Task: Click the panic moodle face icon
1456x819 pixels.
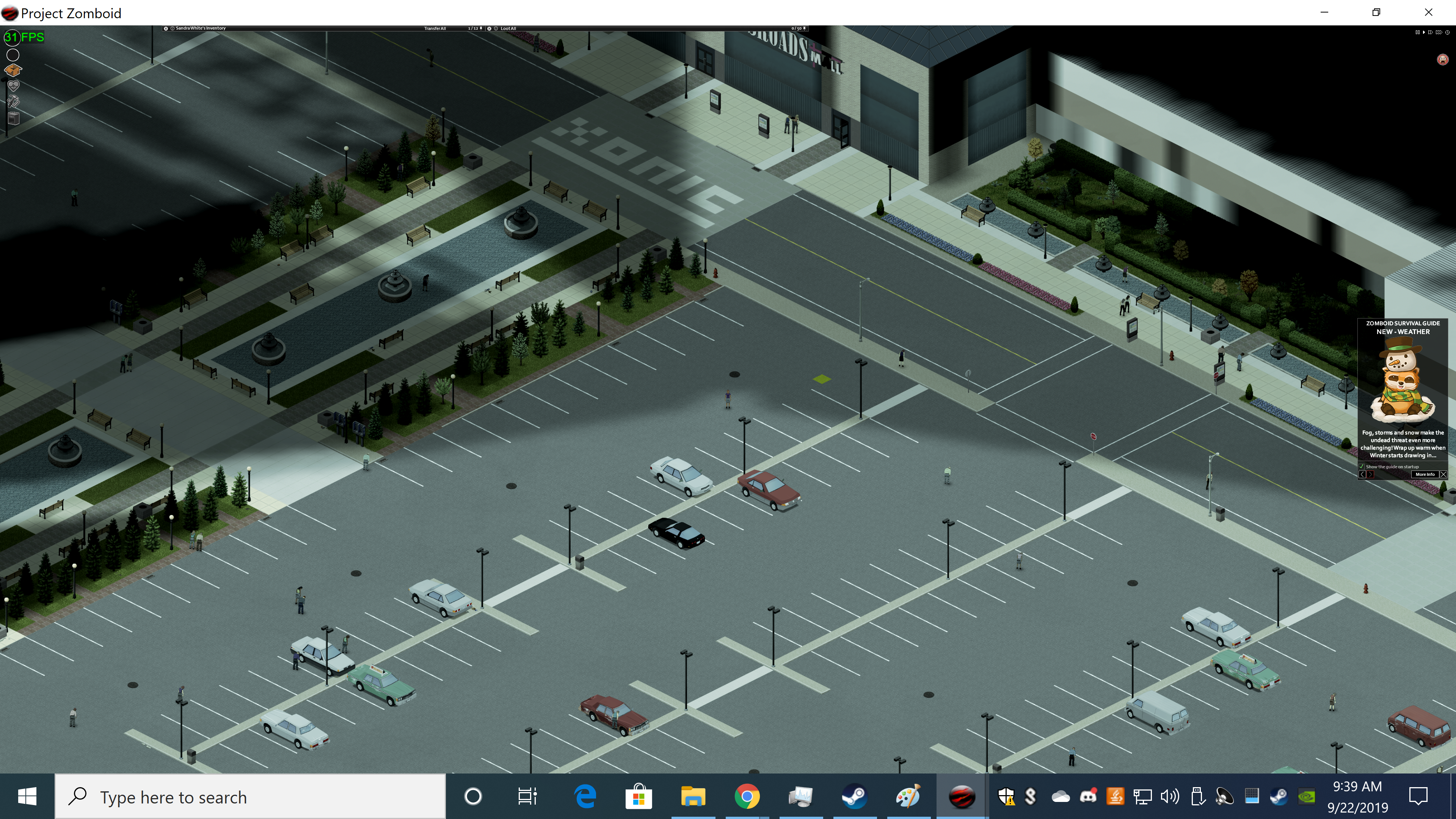Action: pyautogui.click(x=1442, y=60)
